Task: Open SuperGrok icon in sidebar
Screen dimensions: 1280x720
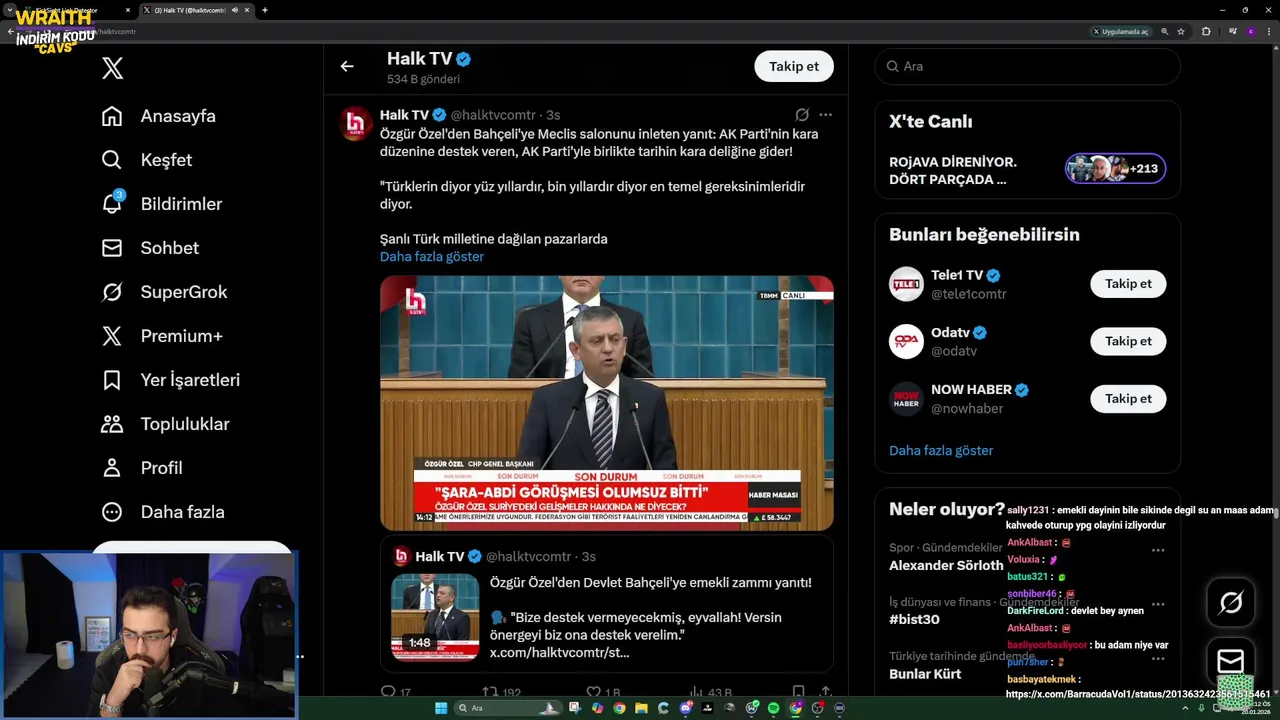Action: (112, 292)
